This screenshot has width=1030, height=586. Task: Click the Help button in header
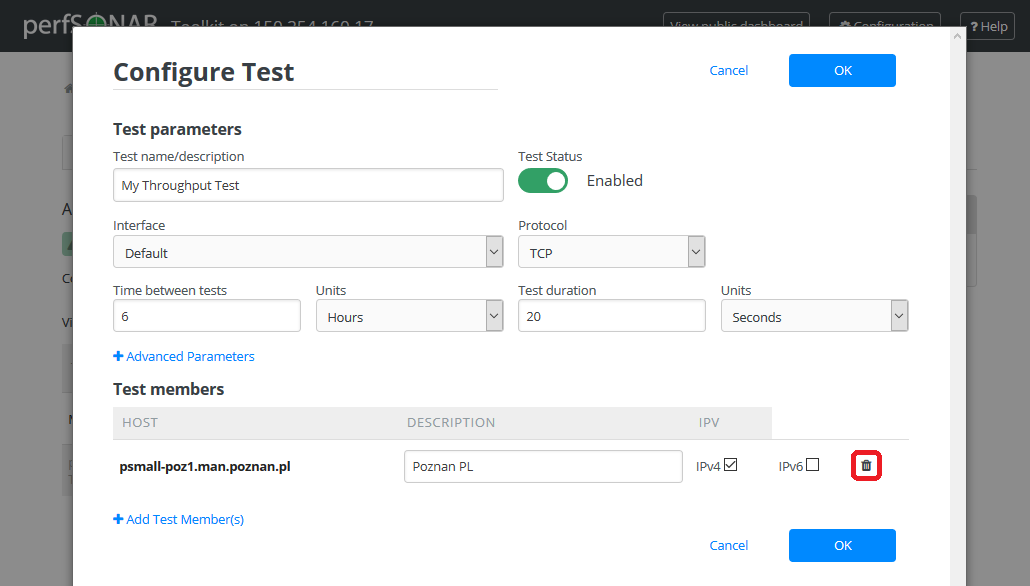[987, 26]
